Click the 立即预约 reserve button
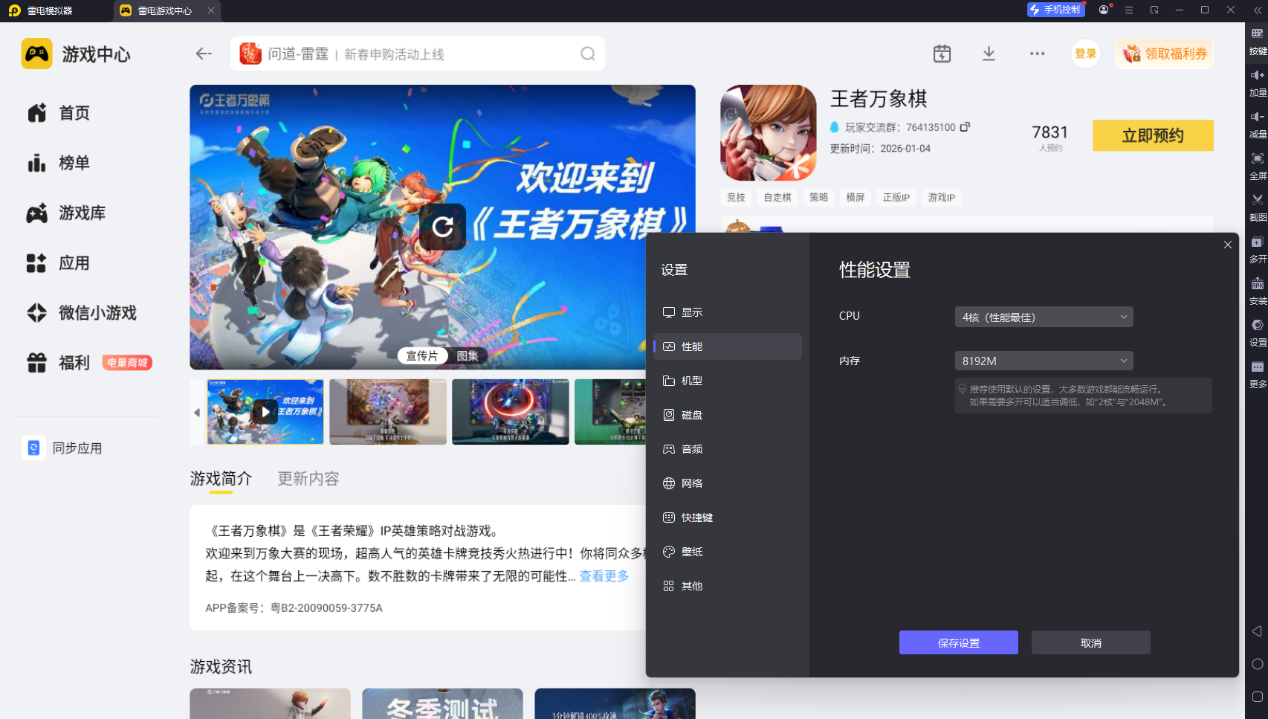This screenshot has width=1268, height=719. click(x=1152, y=136)
